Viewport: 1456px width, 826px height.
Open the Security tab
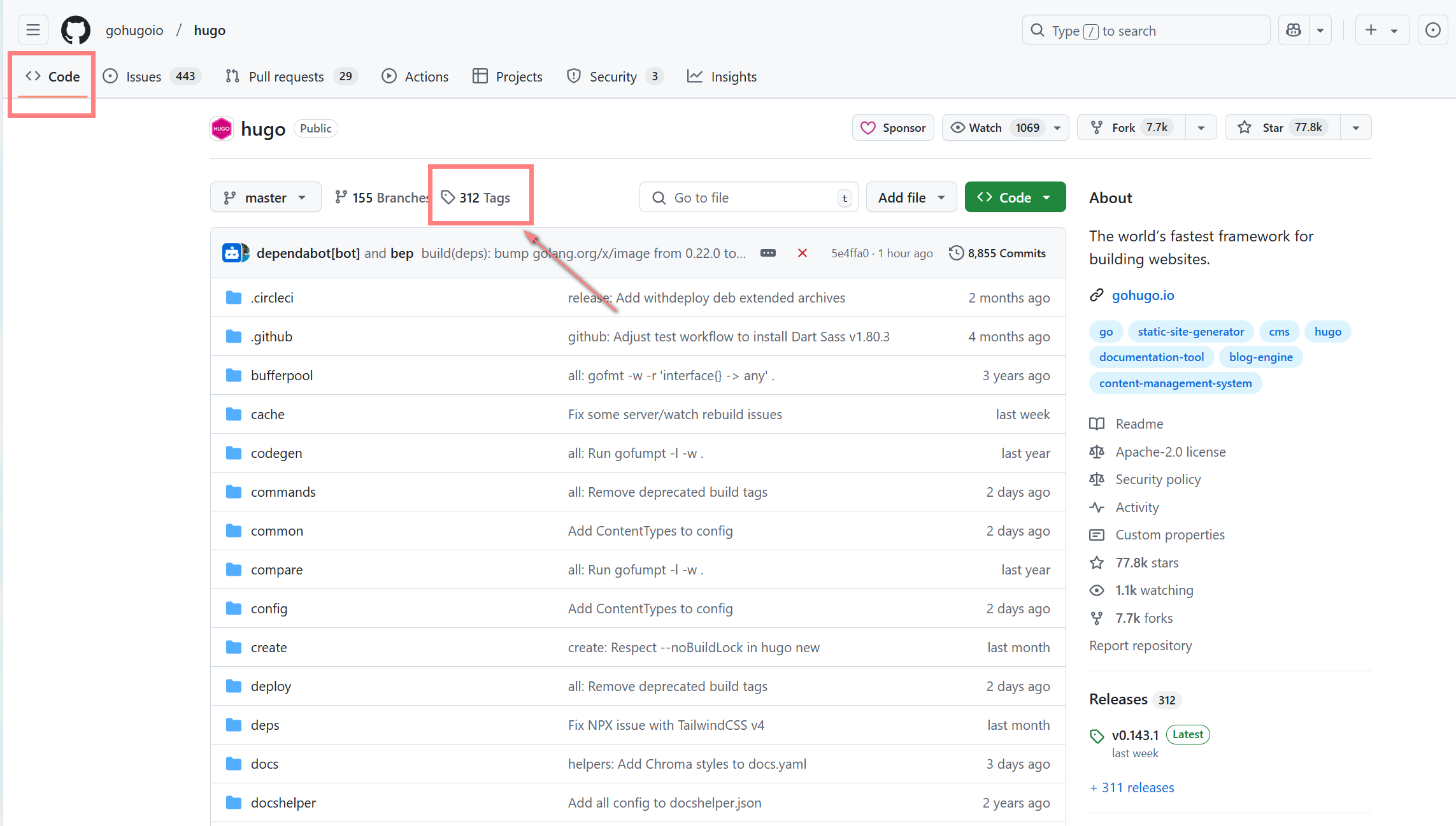click(x=615, y=76)
